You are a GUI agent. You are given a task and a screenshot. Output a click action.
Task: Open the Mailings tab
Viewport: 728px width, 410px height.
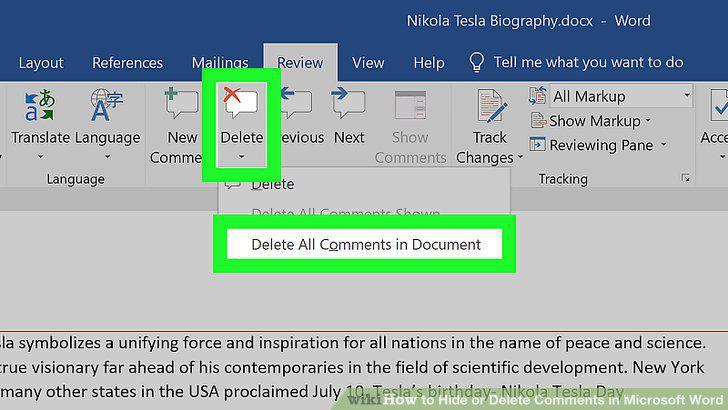click(220, 63)
